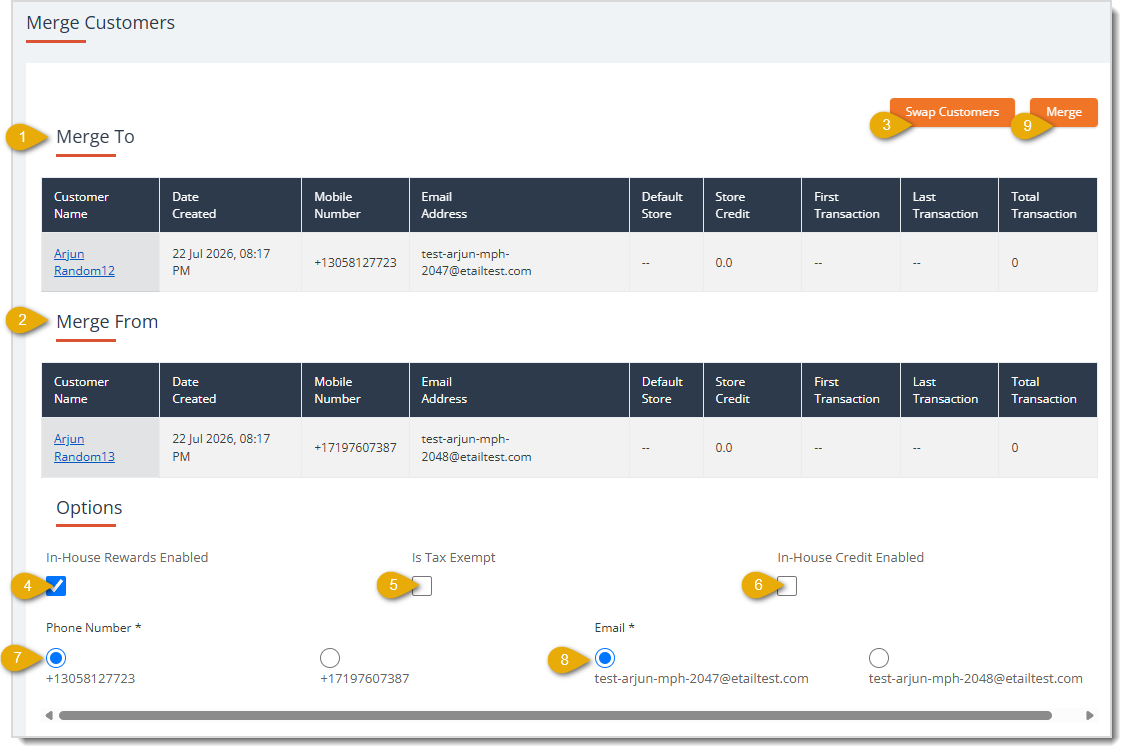Click Date Created cell in Arjun Random13 row

pos(230,448)
